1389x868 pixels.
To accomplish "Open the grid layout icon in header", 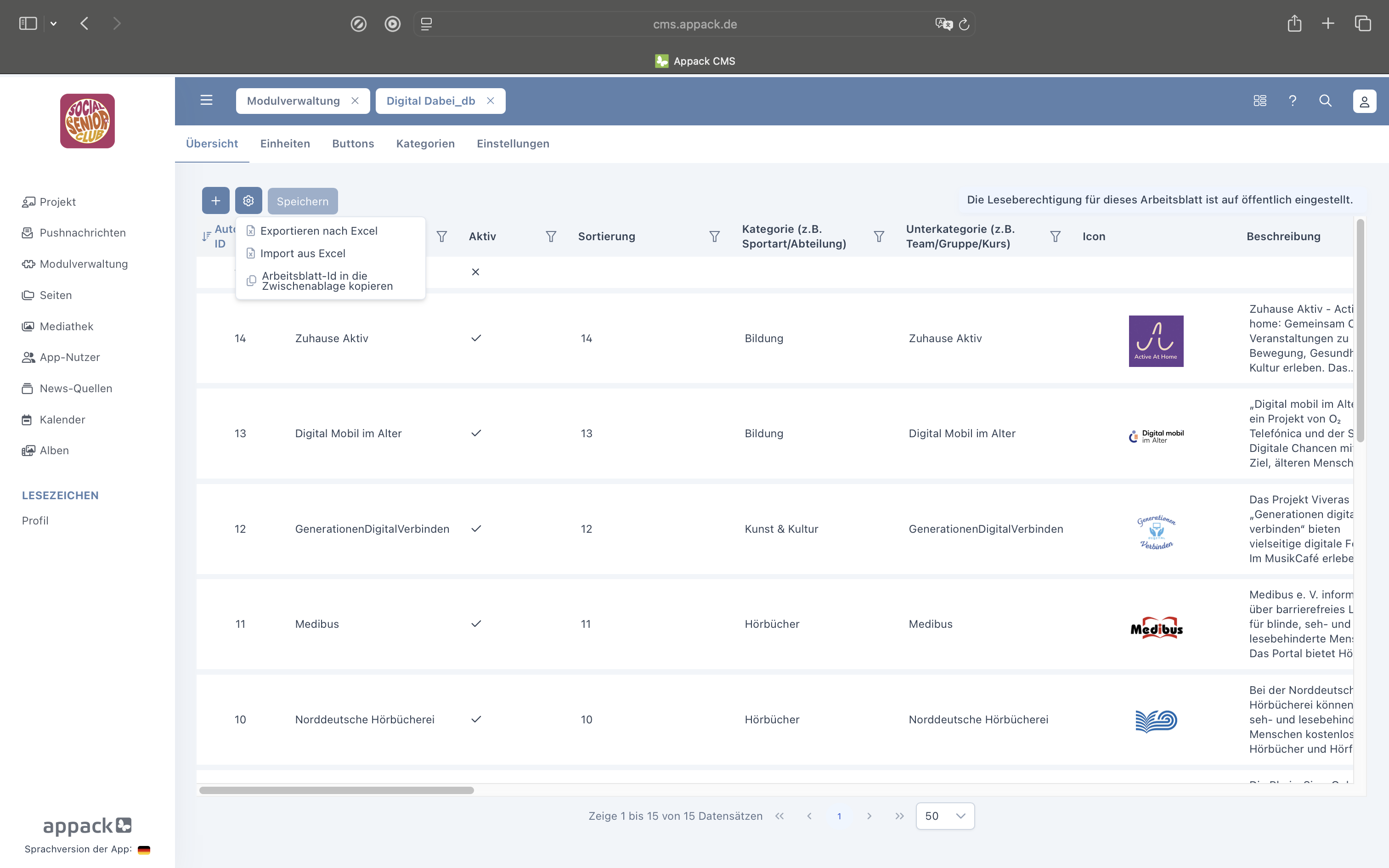I will 1260,101.
